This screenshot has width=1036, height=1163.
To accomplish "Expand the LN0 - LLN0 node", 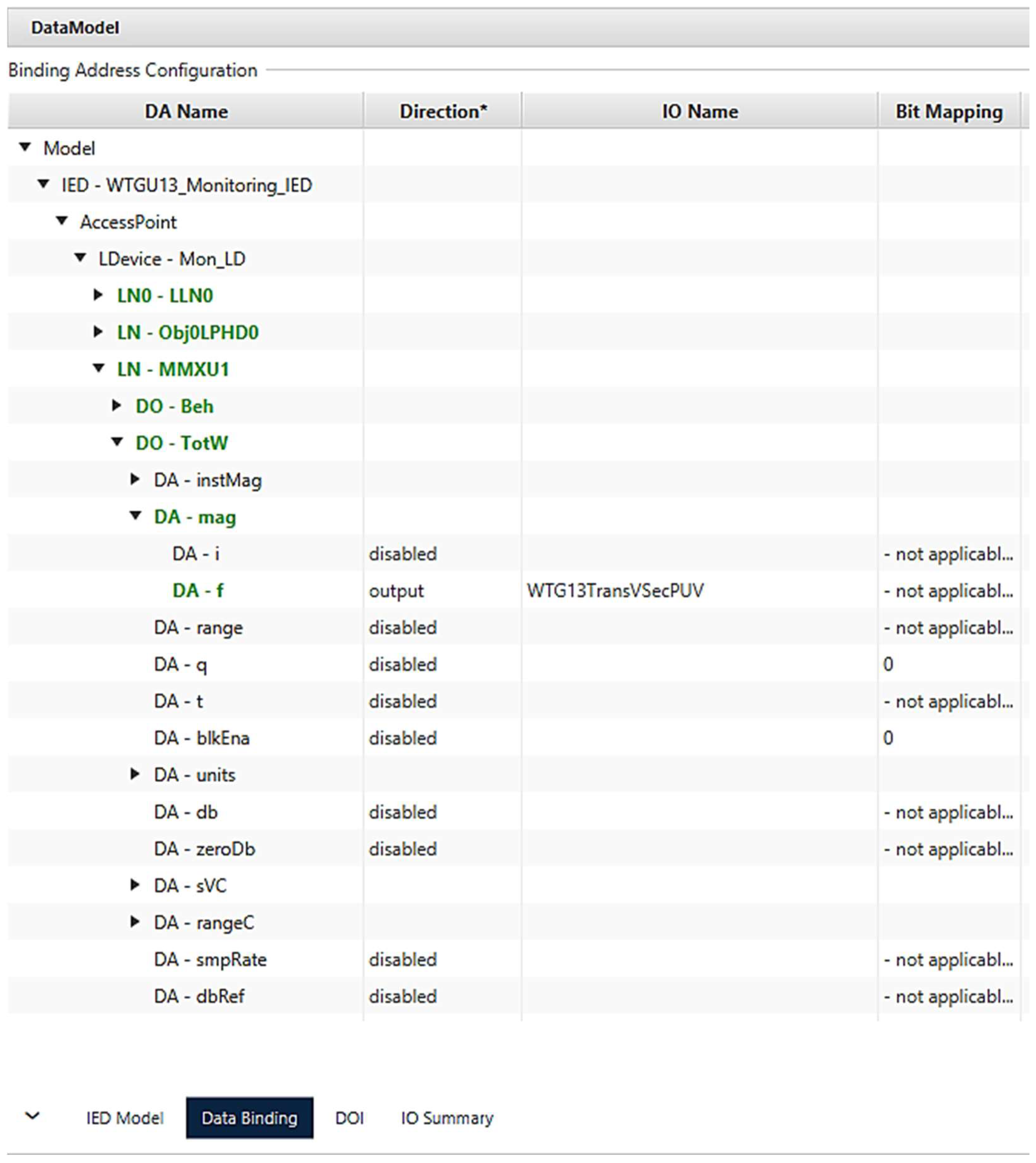I will pyautogui.click(x=98, y=295).
